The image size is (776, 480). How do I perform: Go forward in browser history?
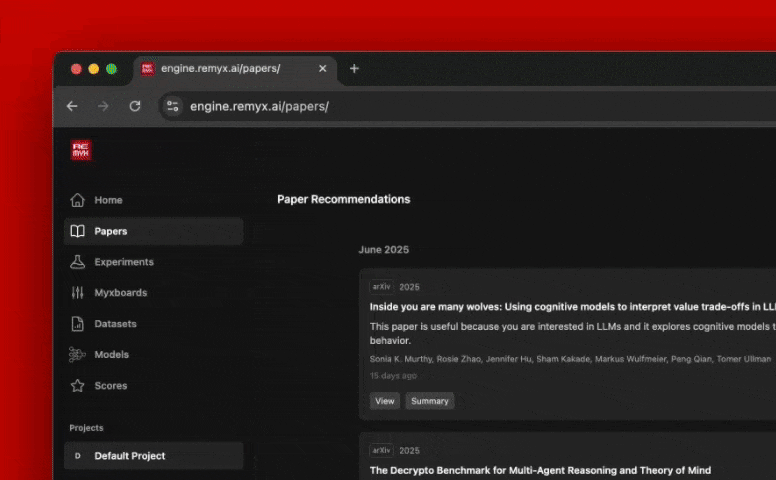[103, 106]
